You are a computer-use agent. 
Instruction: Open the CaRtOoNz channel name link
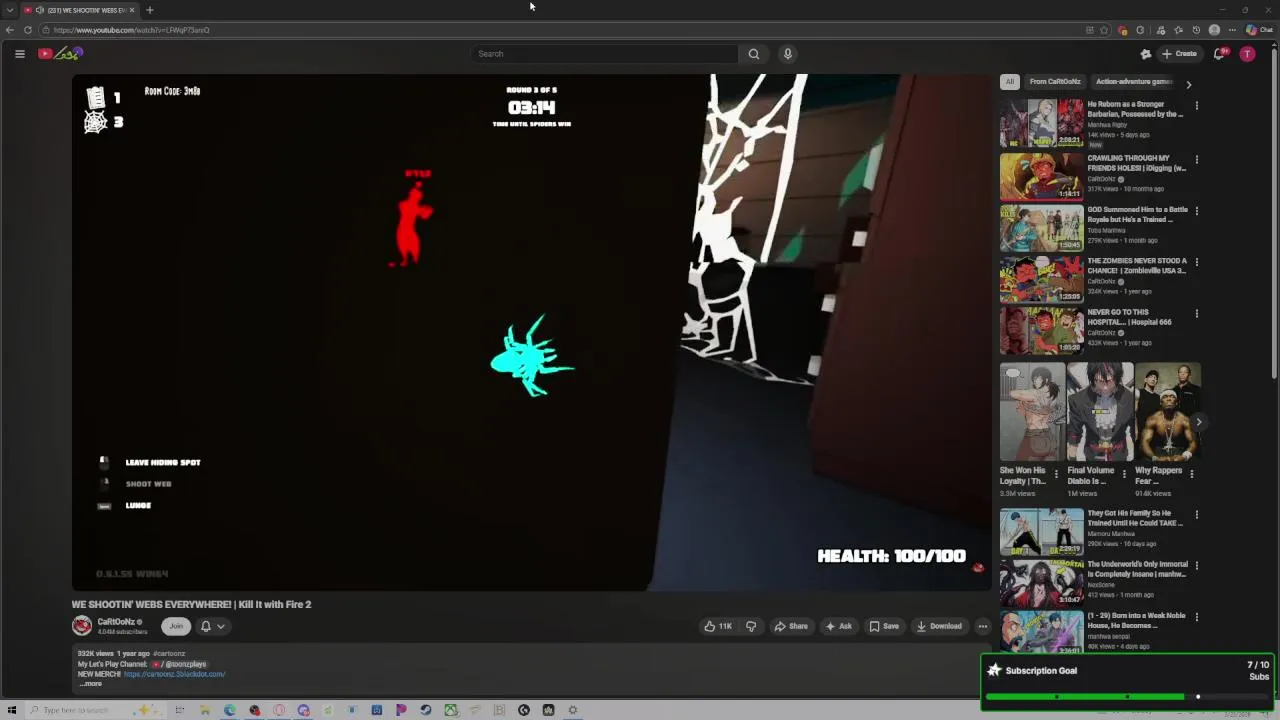point(116,622)
